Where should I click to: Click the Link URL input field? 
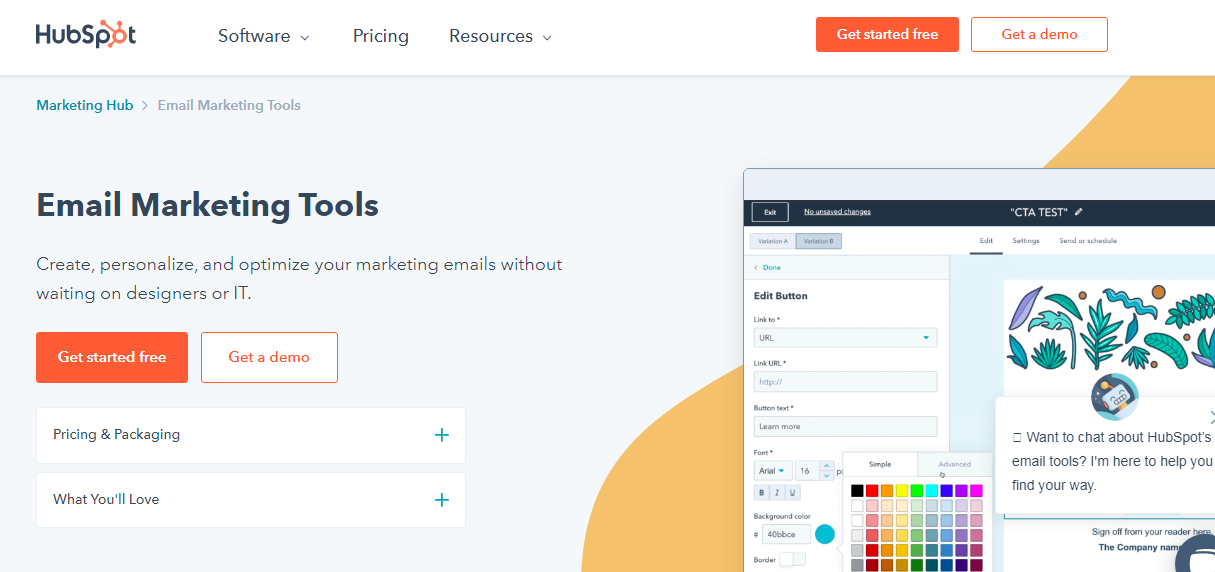coord(845,382)
